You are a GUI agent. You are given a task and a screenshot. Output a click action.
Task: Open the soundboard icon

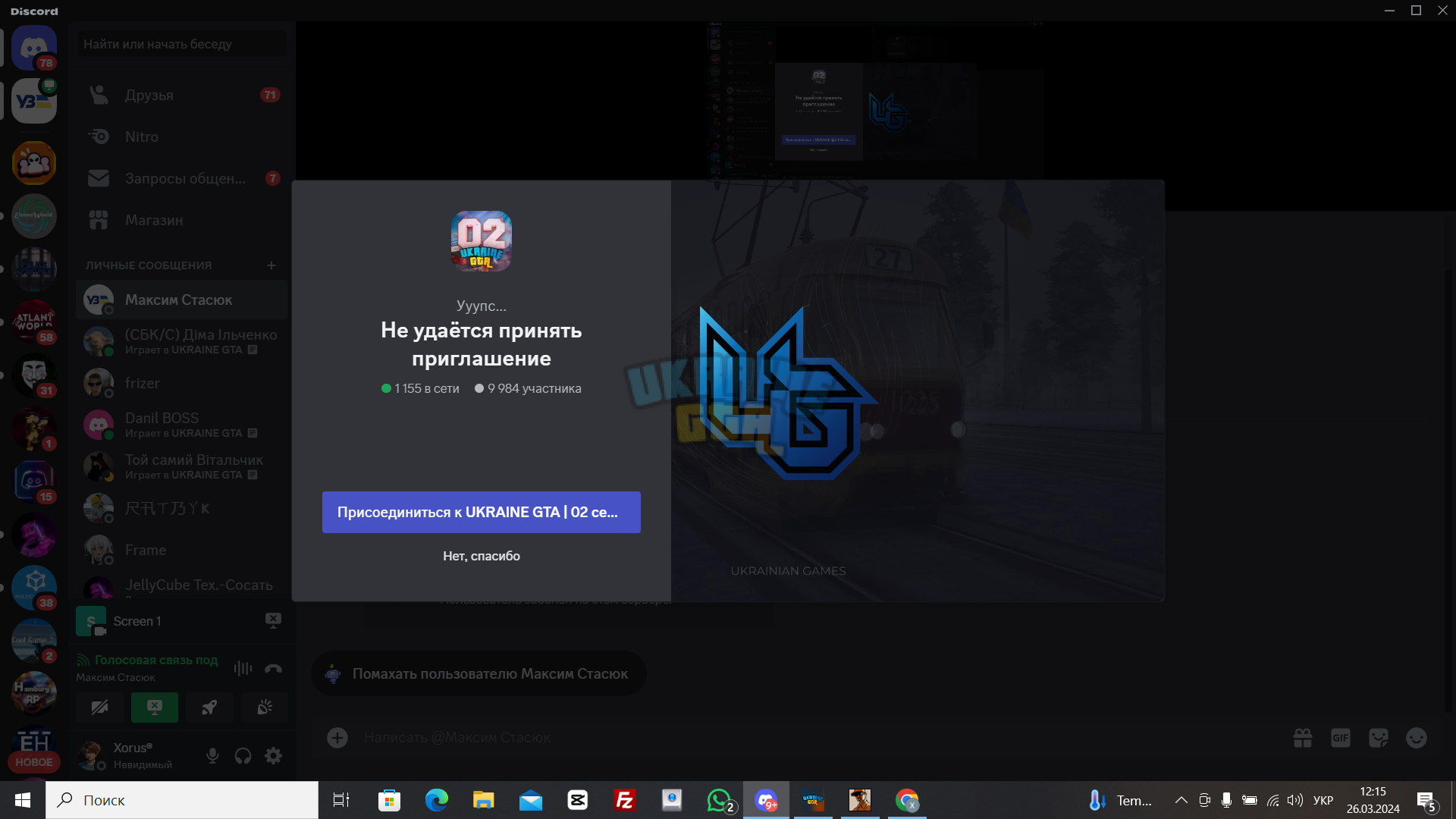coord(265,708)
